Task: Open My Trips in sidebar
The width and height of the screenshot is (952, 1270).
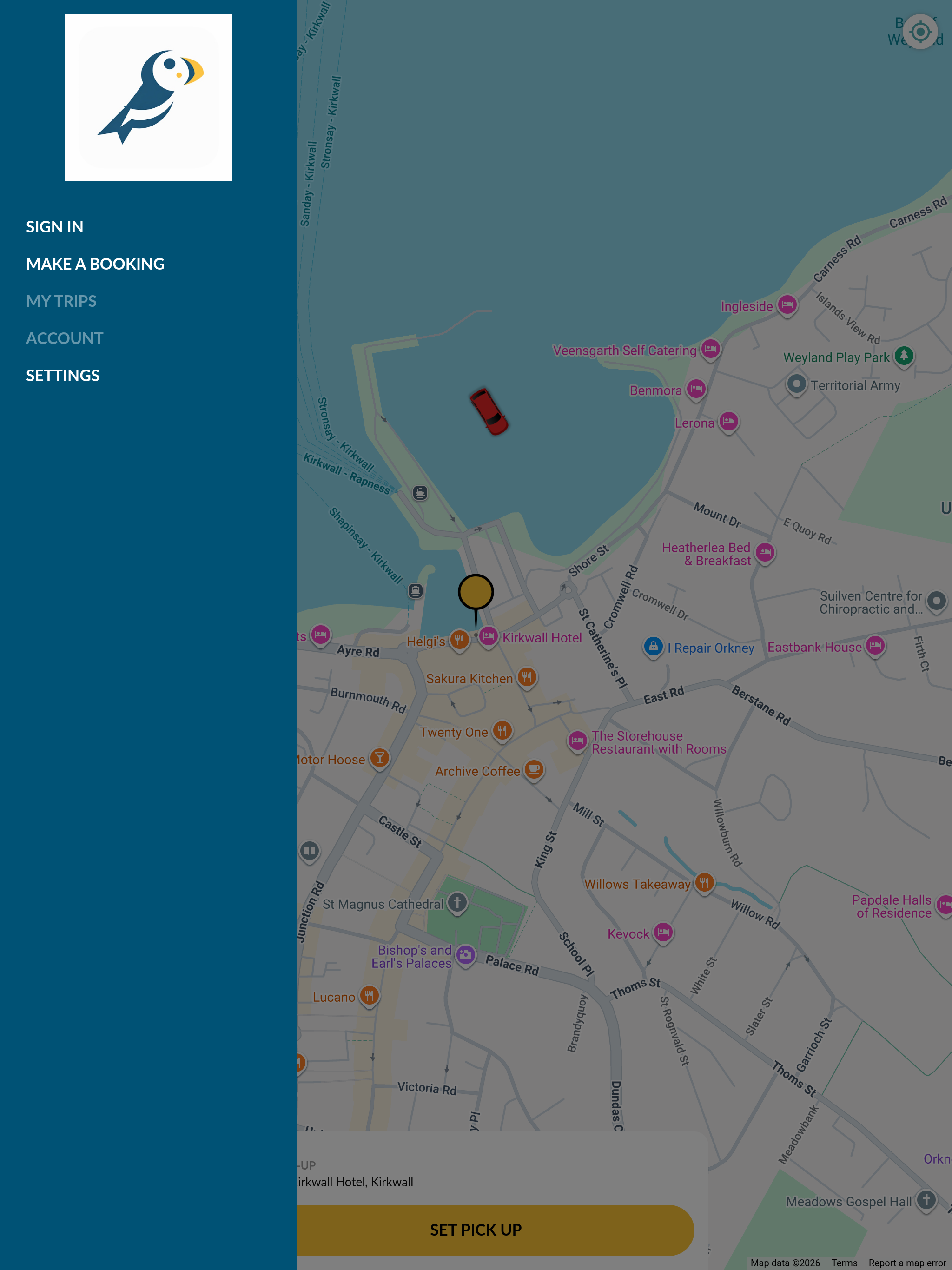Action: click(x=61, y=301)
